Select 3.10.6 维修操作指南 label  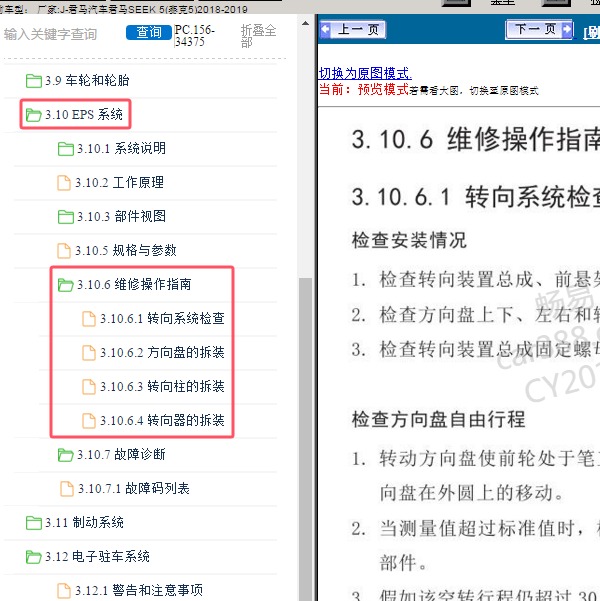tap(134, 284)
